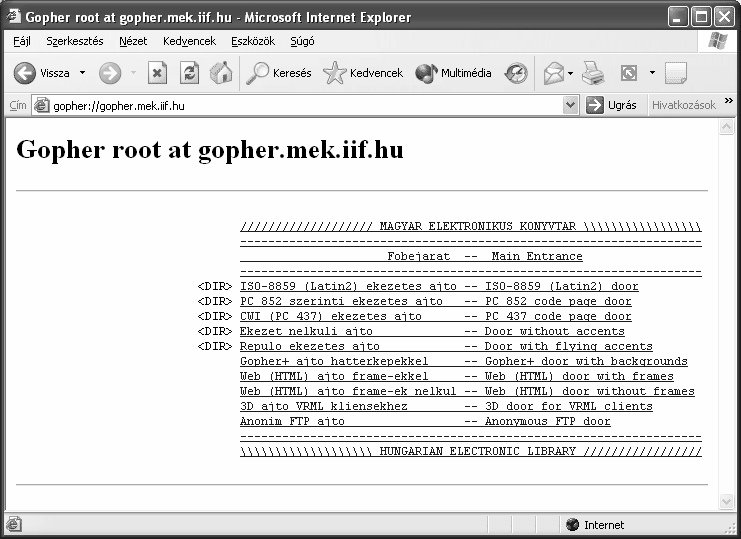The height and width of the screenshot is (539, 741).
Task: Click the page icon in the address bar
Action: [x=42, y=105]
